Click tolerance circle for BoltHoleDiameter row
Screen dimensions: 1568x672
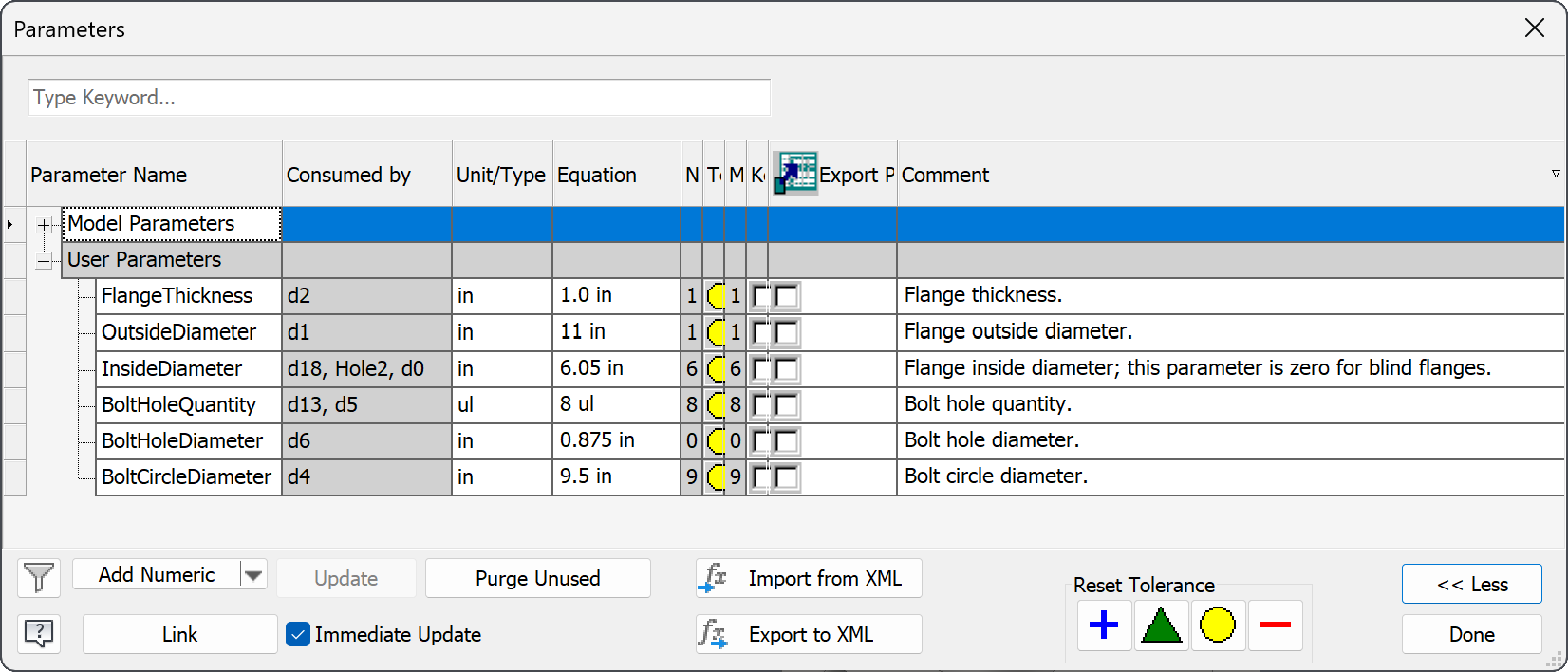(x=716, y=440)
